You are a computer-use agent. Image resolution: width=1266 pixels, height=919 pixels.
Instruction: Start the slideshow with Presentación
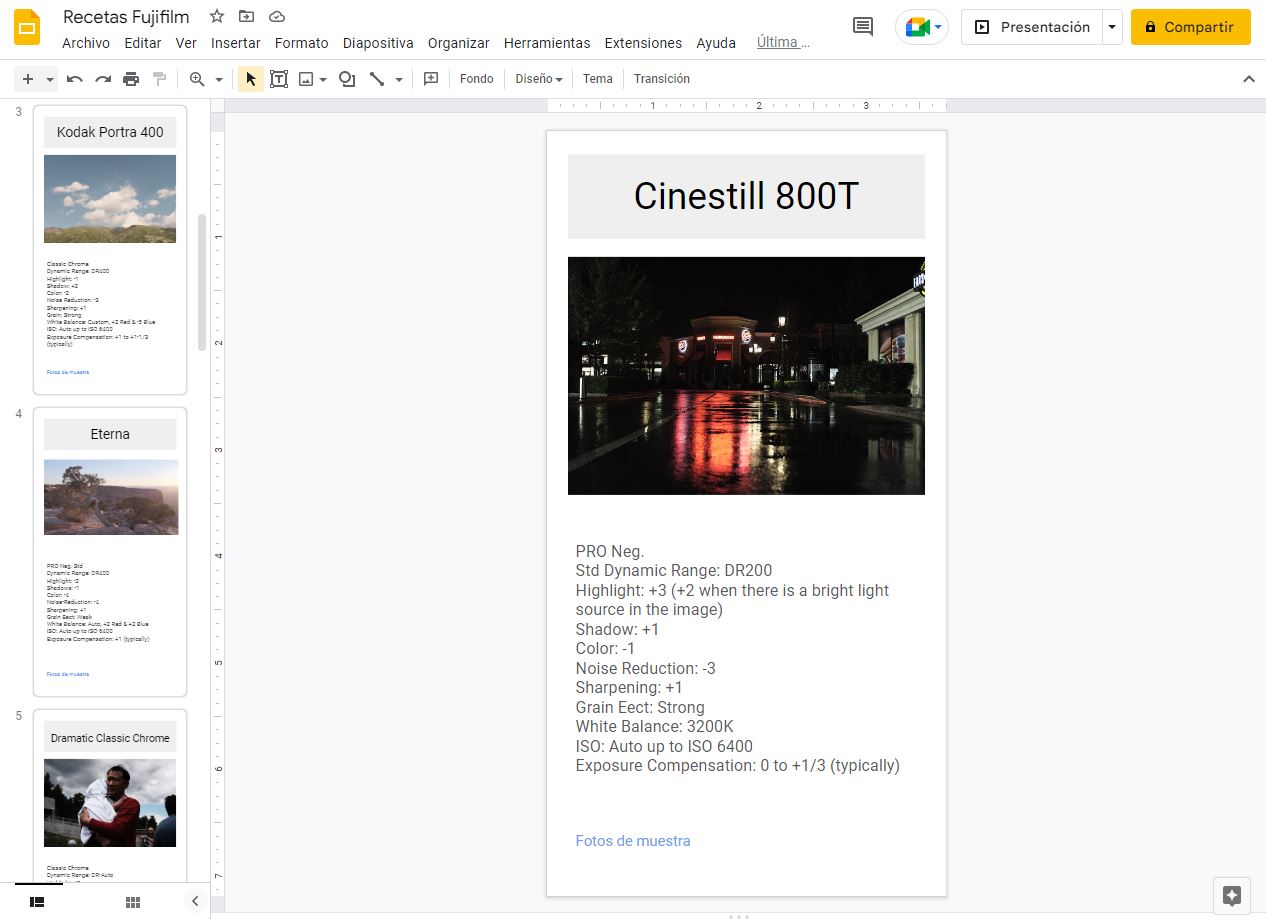1032,27
